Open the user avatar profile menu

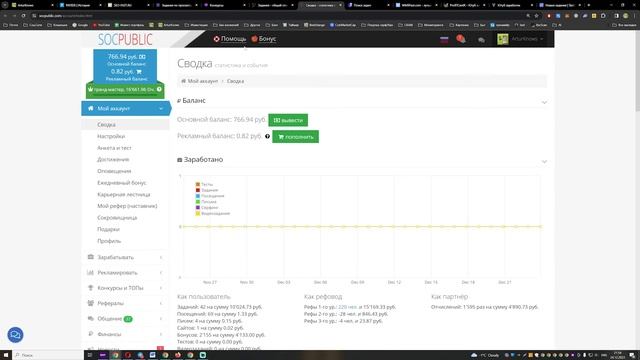[520, 39]
